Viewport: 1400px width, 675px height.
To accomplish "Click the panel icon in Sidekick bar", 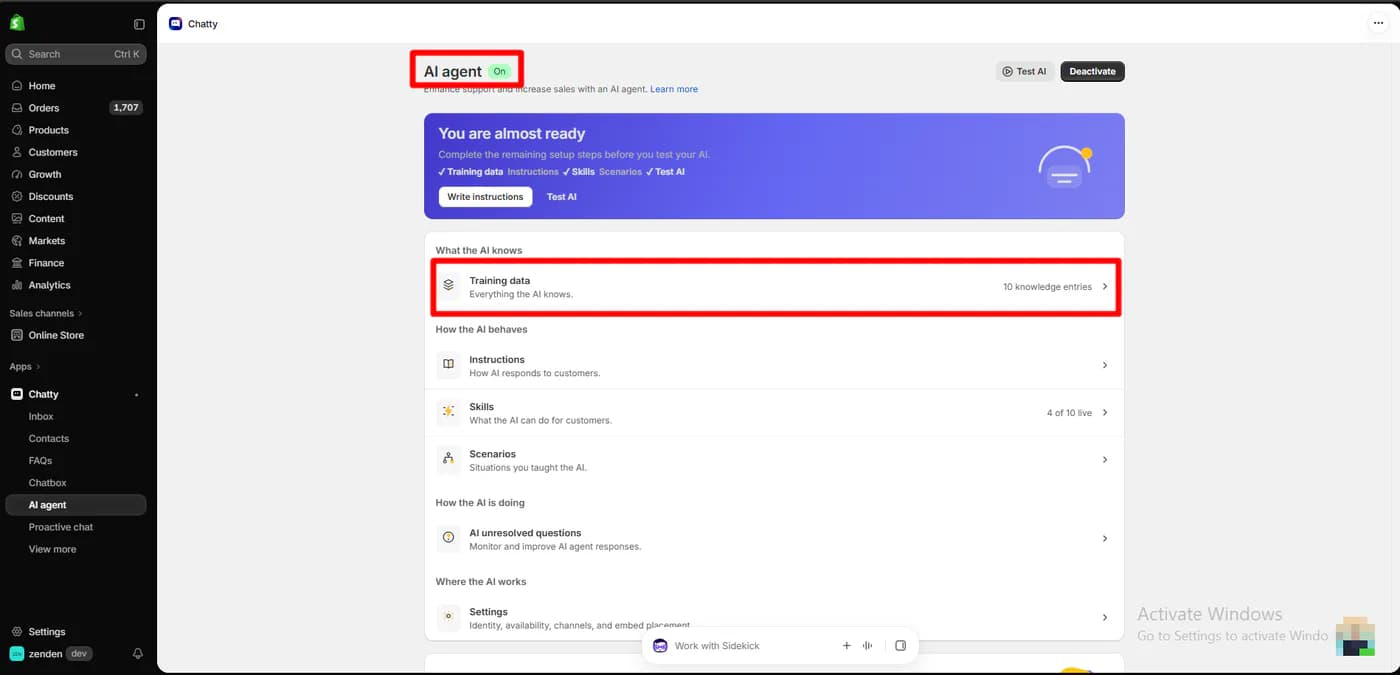I will click(900, 646).
